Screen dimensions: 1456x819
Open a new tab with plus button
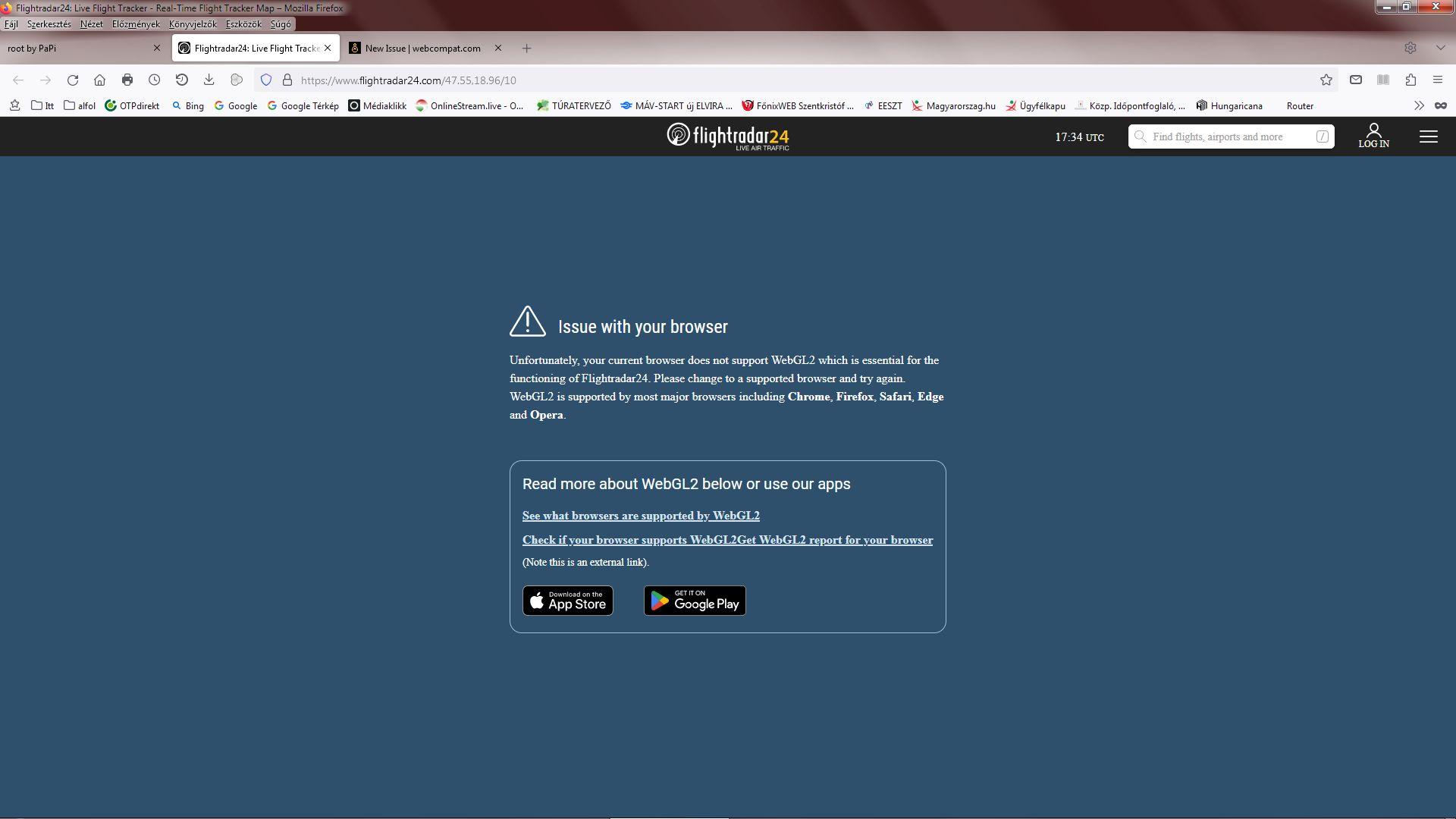527,48
